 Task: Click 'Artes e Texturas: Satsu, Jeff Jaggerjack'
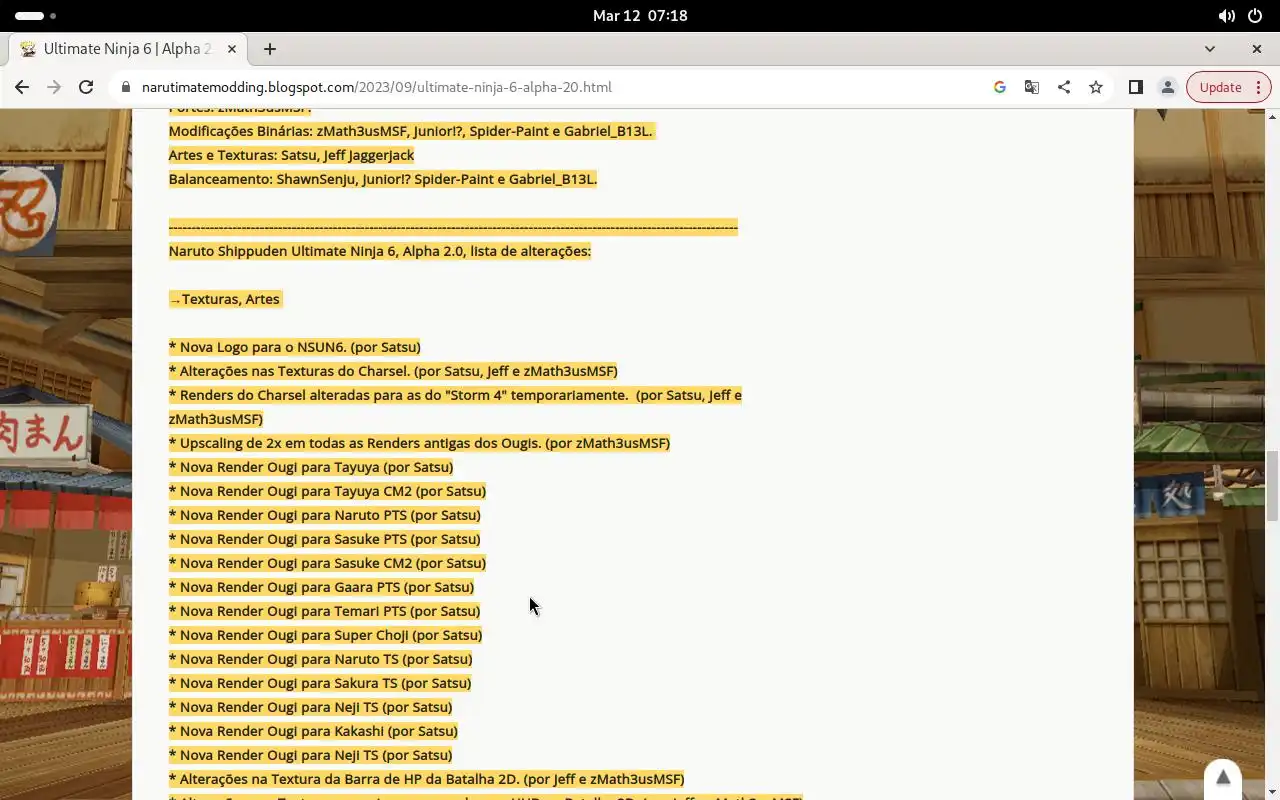click(x=291, y=155)
